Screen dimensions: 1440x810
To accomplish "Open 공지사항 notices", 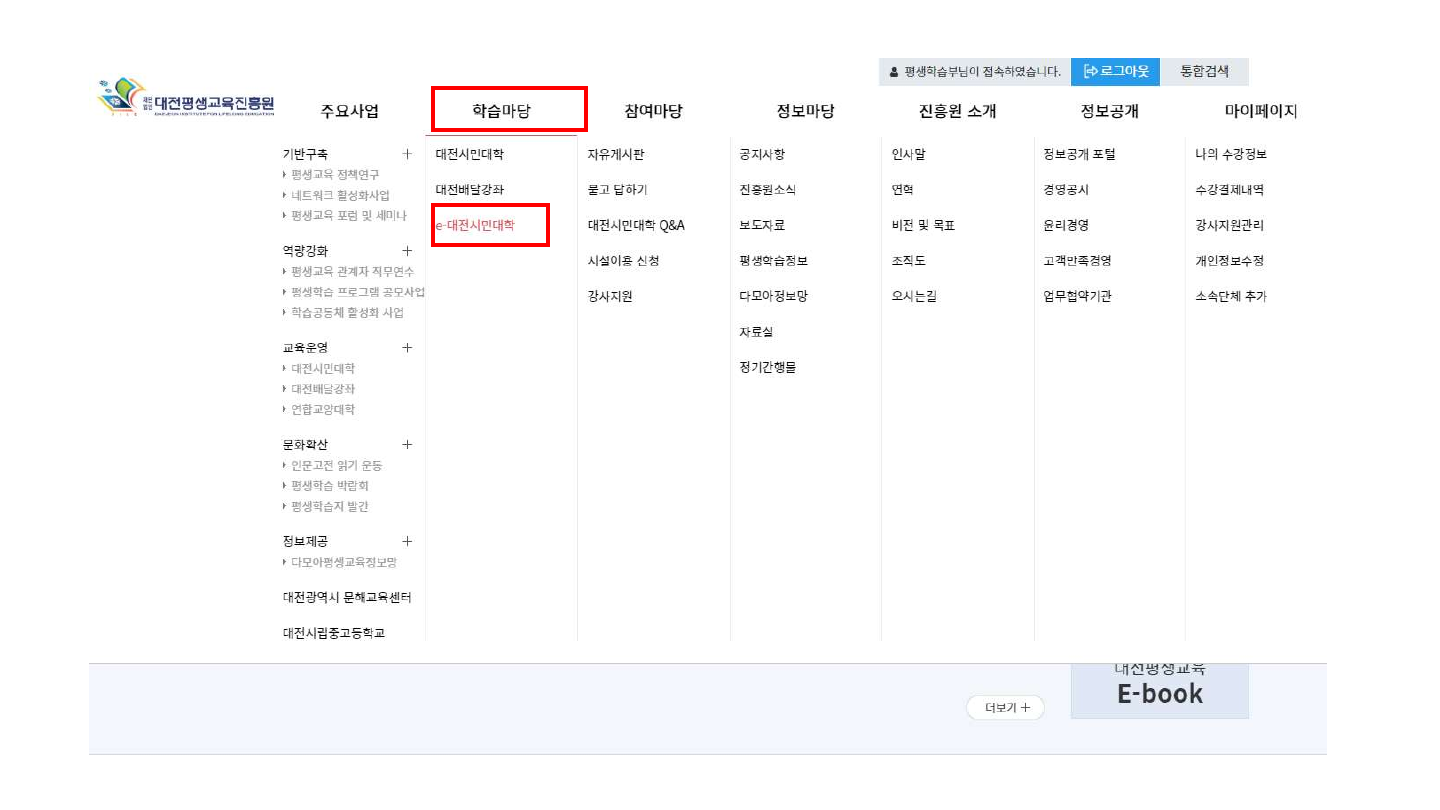I will point(762,155).
